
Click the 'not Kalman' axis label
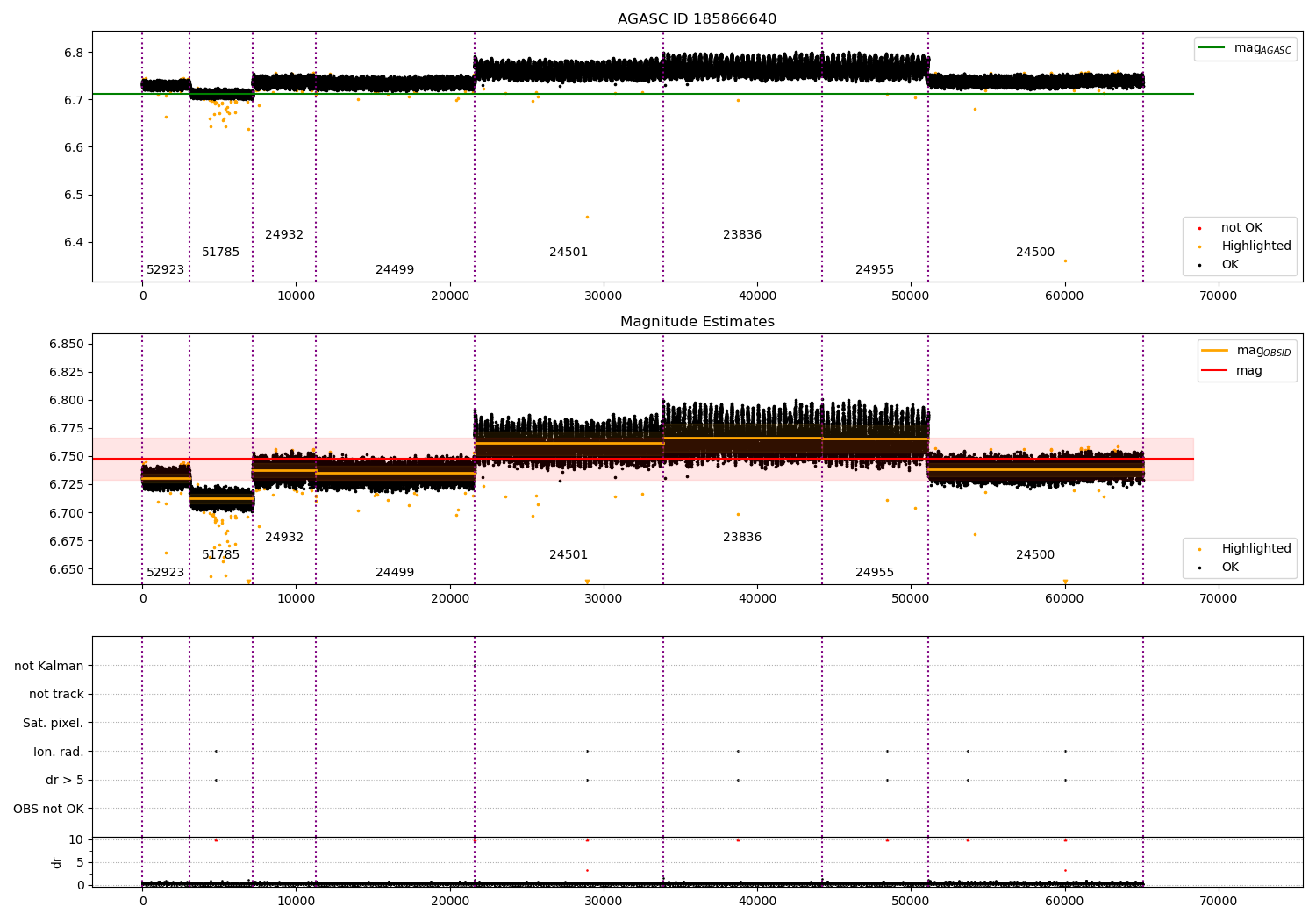[49, 666]
